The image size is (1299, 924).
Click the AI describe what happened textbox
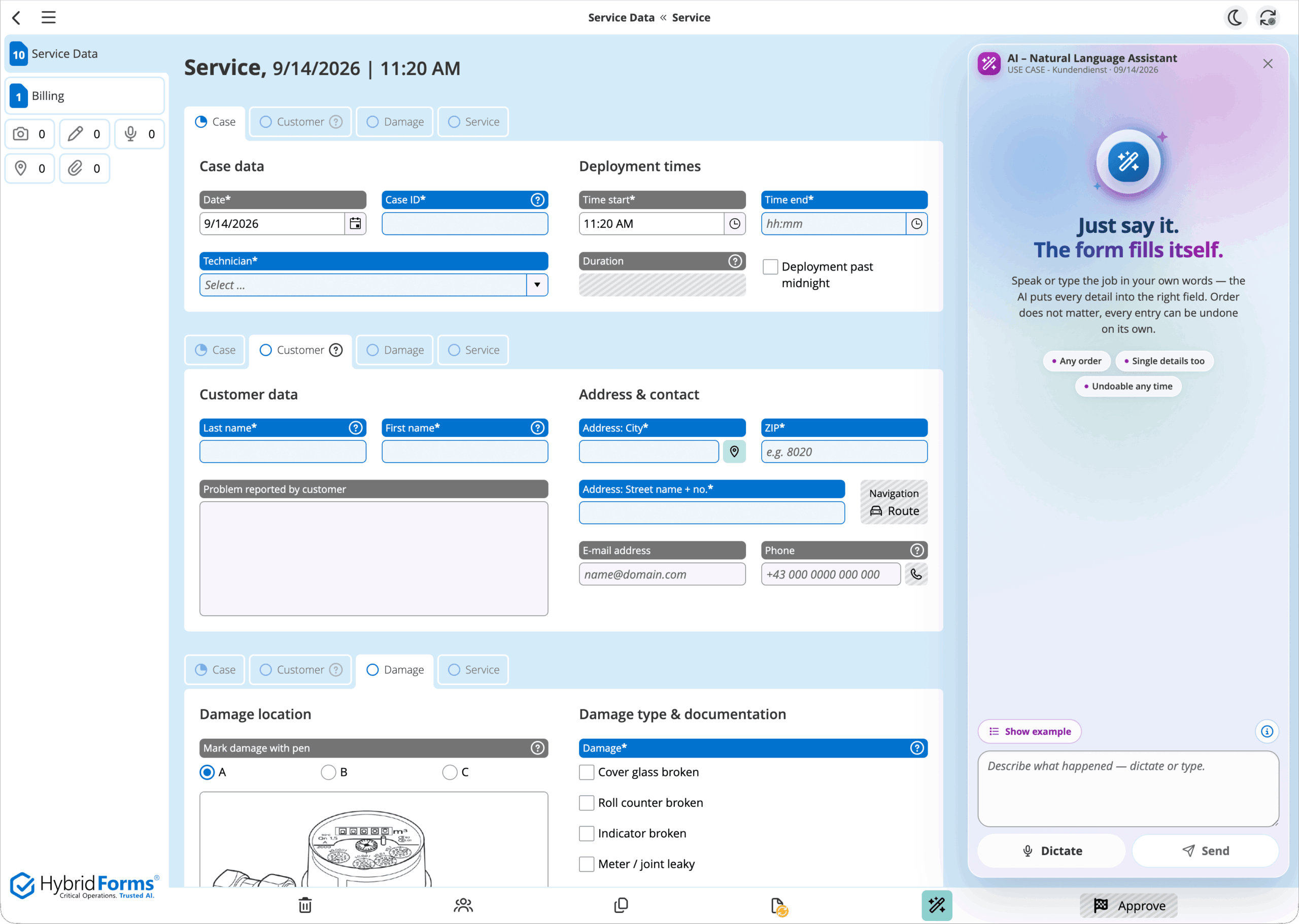click(x=1127, y=789)
